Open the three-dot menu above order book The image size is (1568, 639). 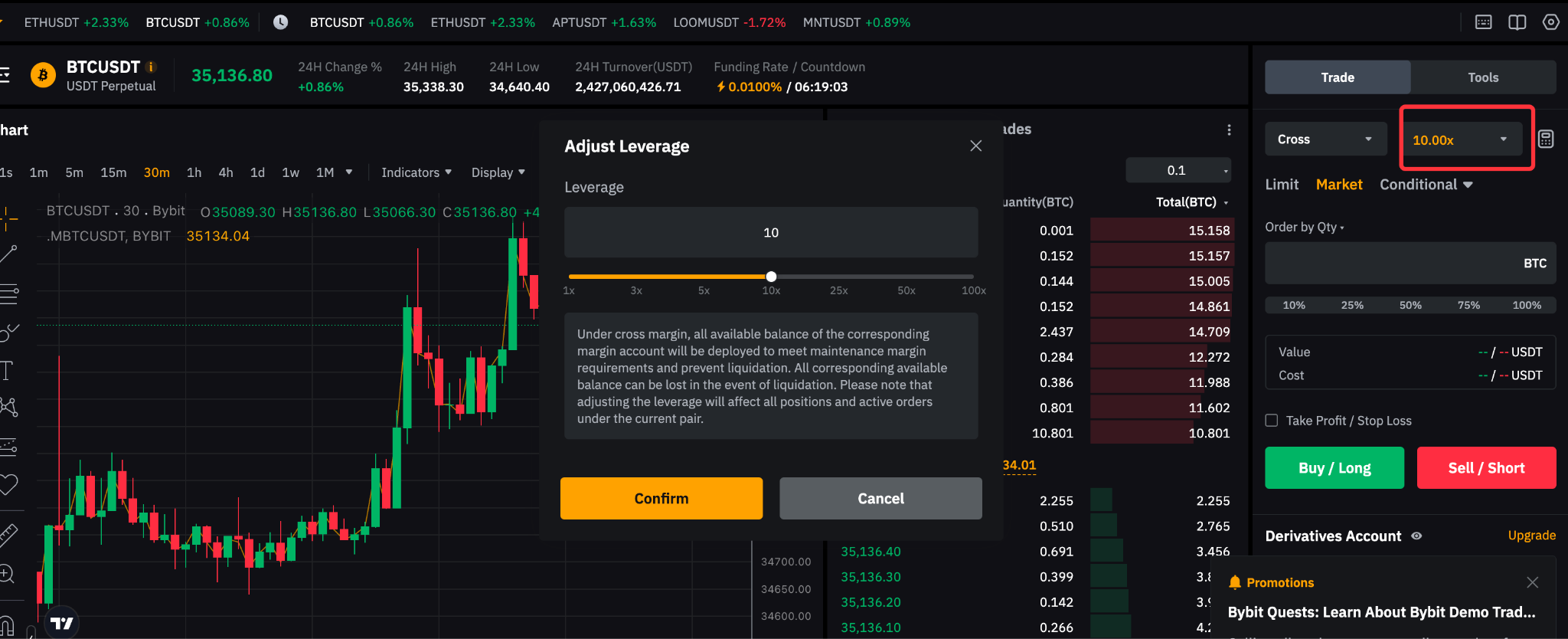1229,130
